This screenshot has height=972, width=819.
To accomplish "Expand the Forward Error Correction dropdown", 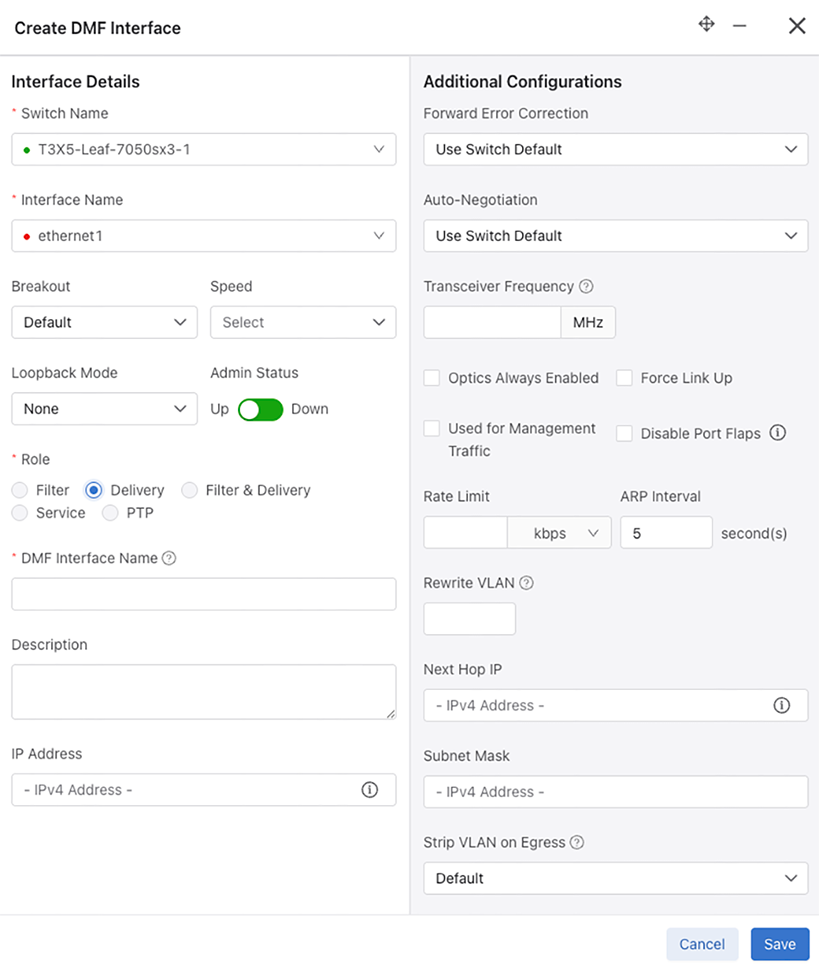I will coord(615,150).
